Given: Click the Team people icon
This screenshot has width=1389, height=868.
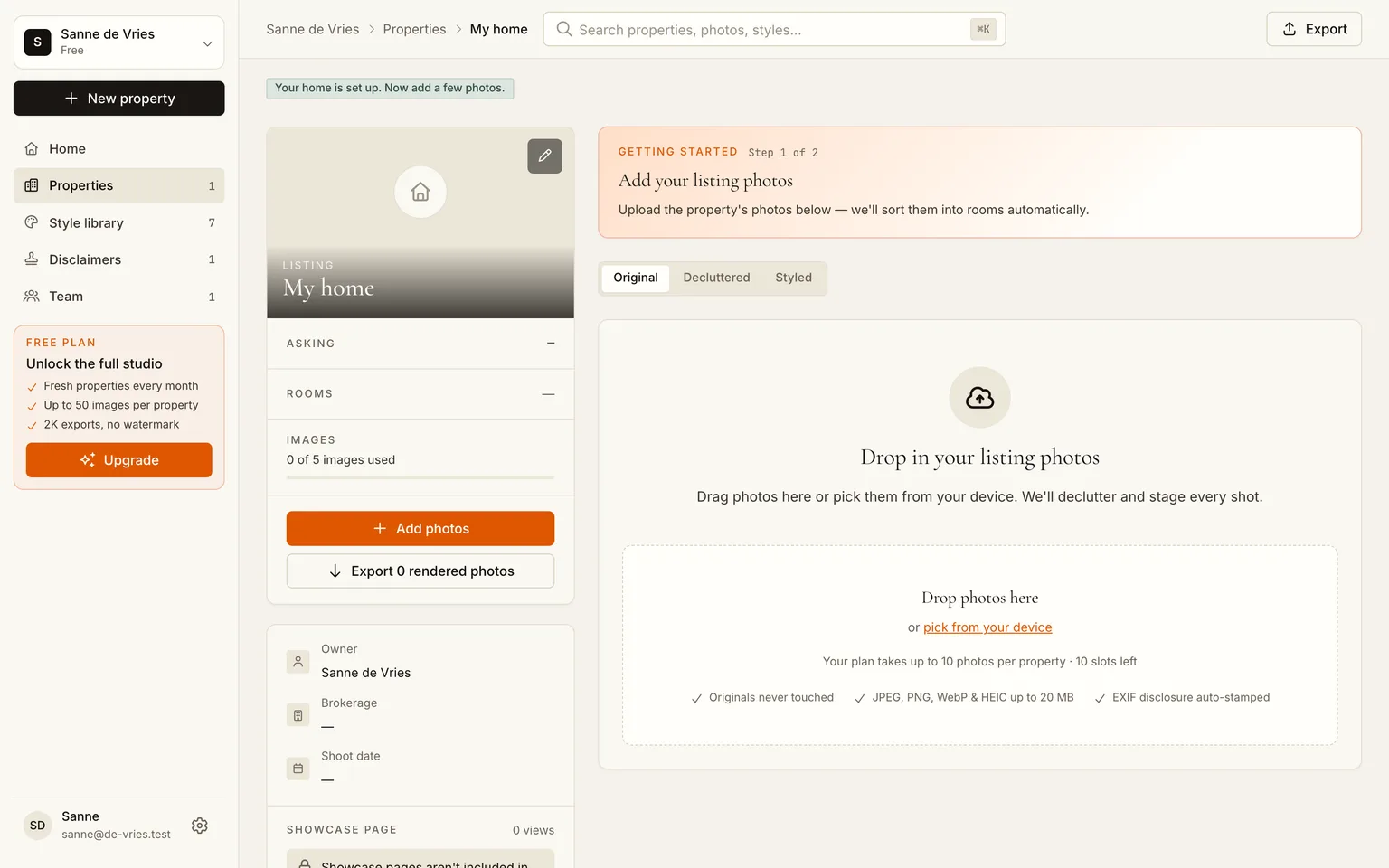Looking at the screenshot, I should (x=32, y=297).
